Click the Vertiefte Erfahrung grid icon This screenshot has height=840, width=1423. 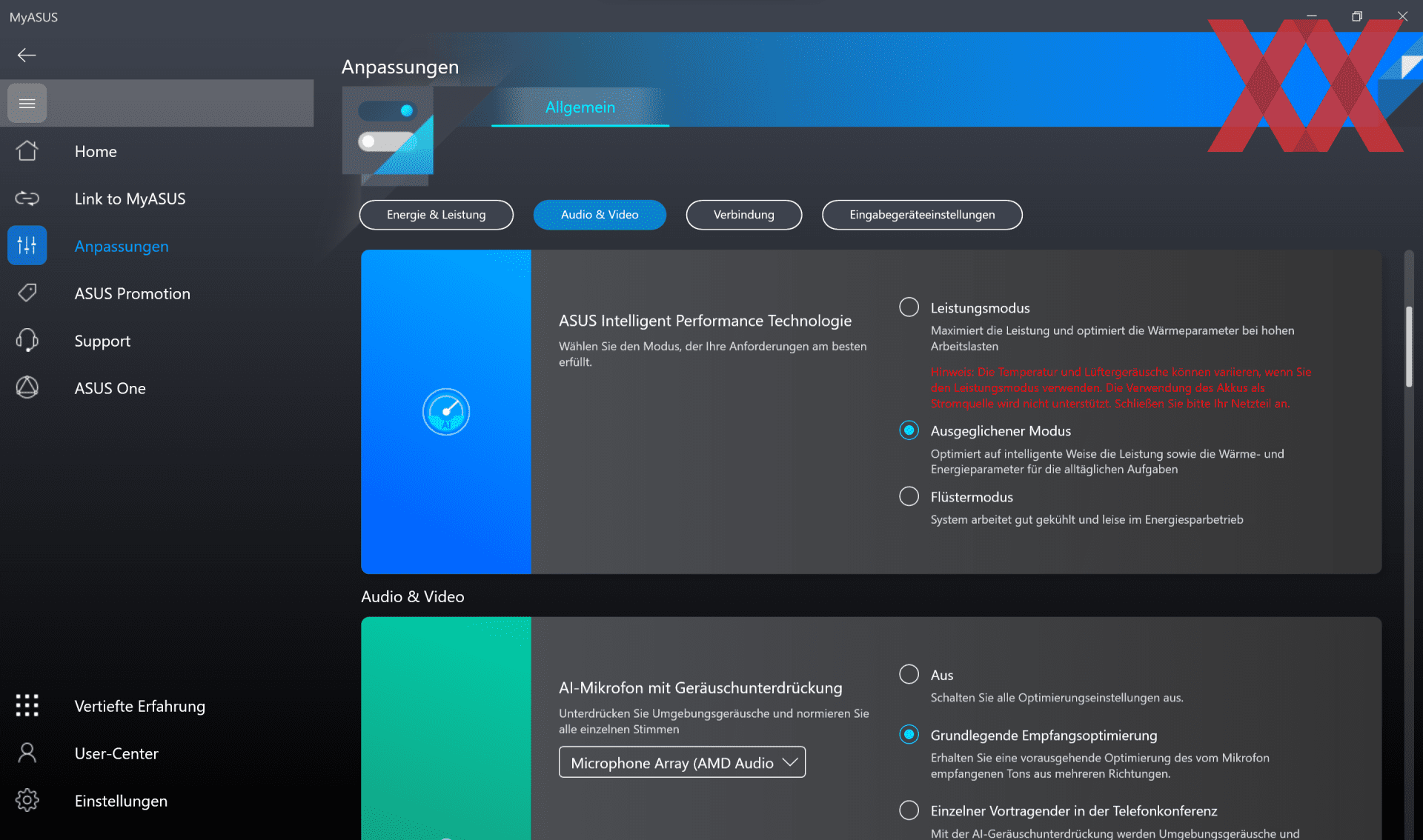tap(27, 705)
